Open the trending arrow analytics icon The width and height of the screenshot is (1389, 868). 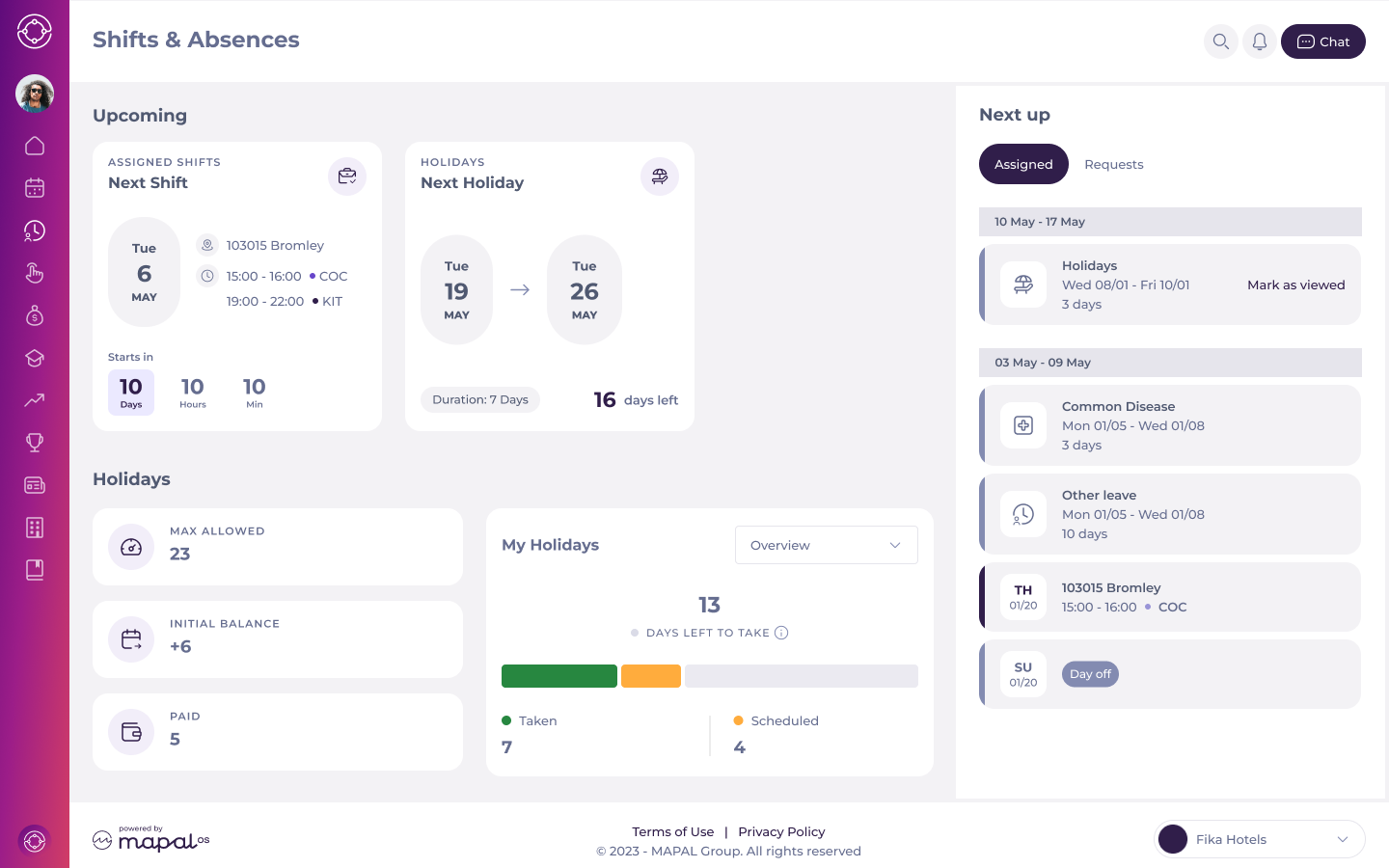pos(35,400)
